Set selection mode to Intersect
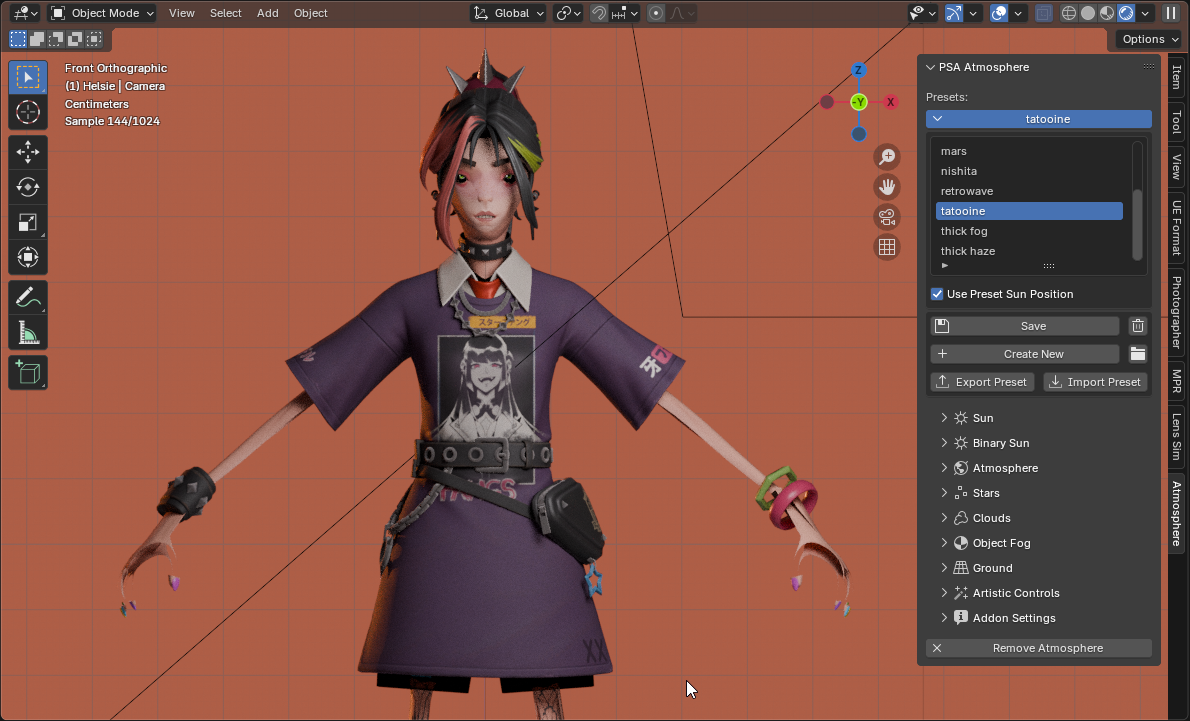 click(93, 39)
